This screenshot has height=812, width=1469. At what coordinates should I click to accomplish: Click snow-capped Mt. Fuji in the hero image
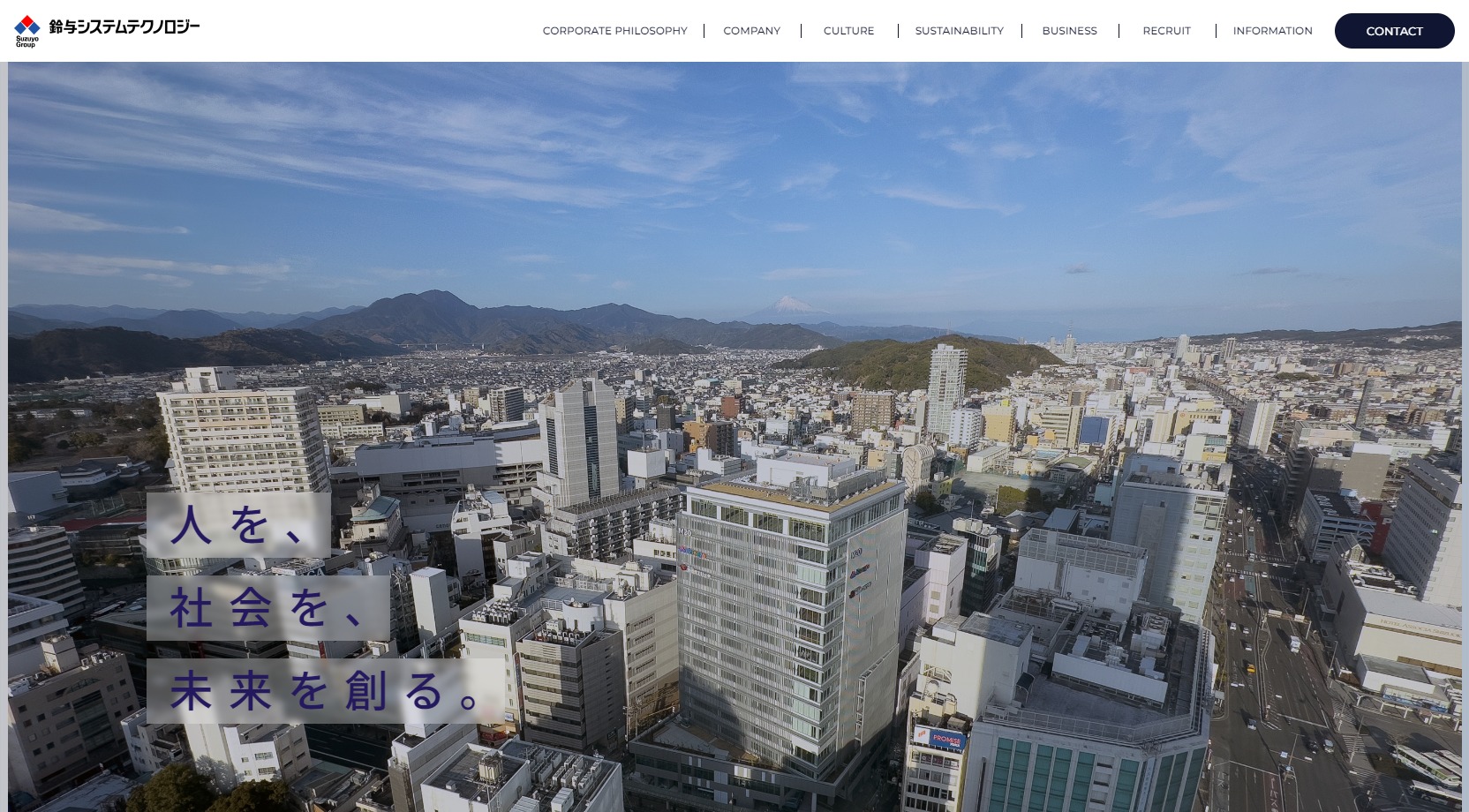pos(788,307)
